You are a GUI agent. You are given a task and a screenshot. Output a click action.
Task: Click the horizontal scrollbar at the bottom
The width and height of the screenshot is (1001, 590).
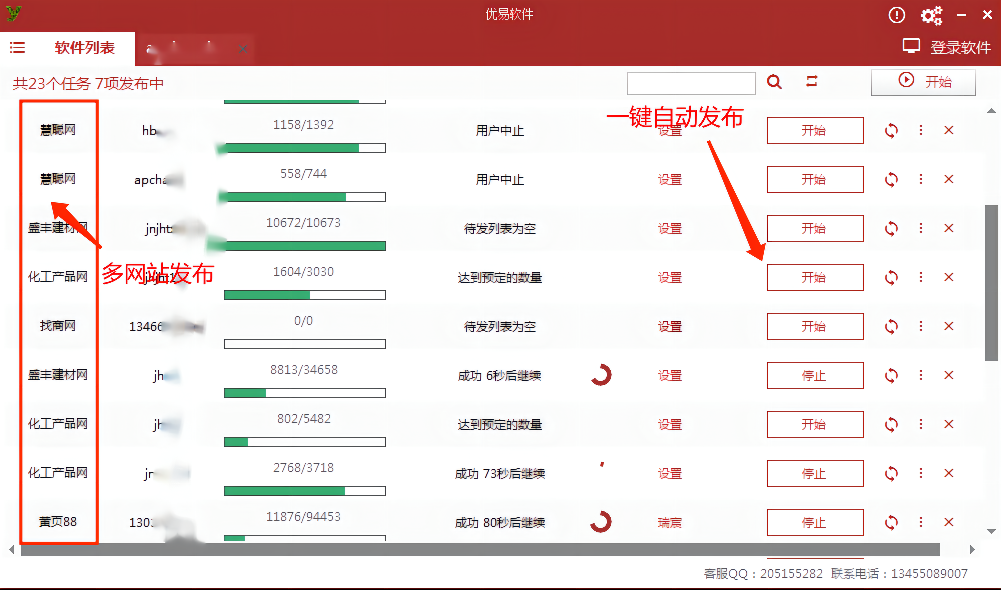coord(480,550)
